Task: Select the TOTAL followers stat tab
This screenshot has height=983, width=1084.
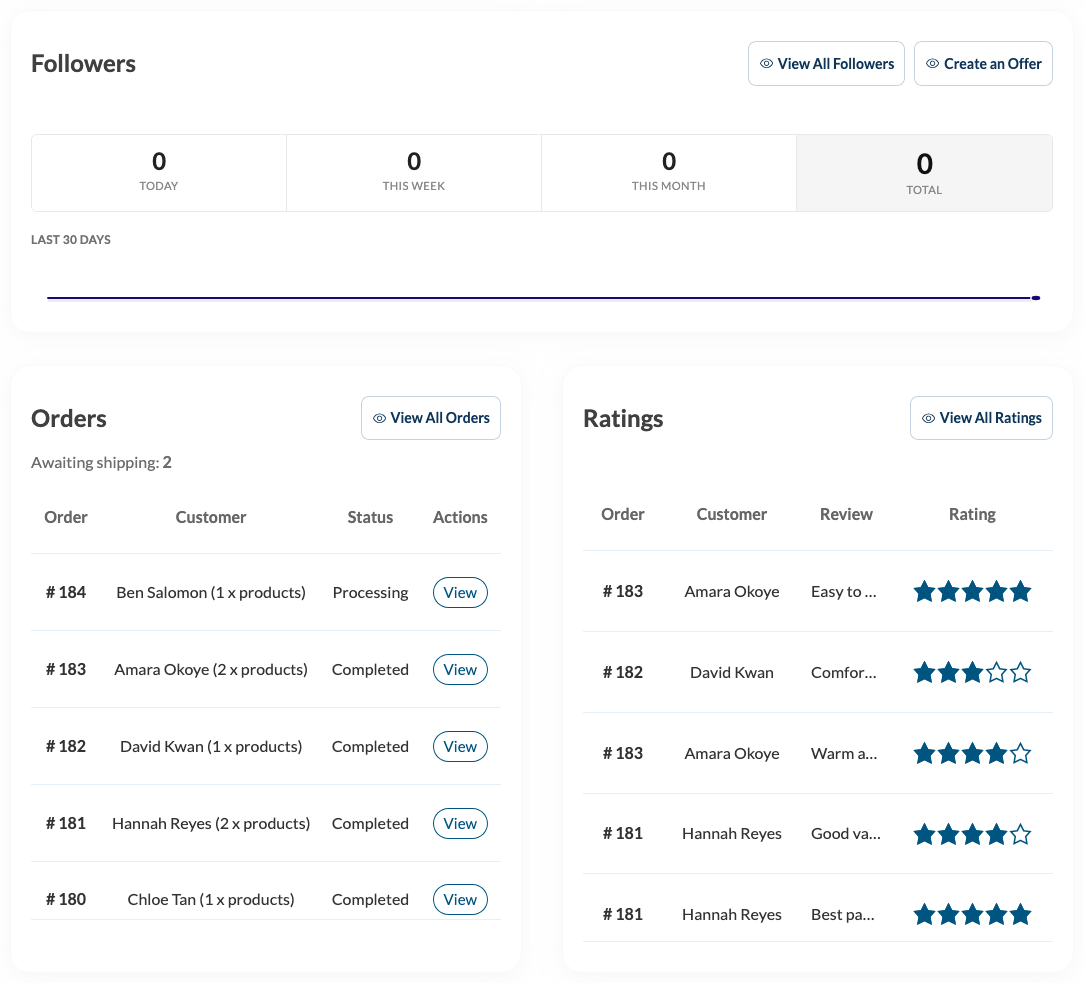Action: [924, 173]
